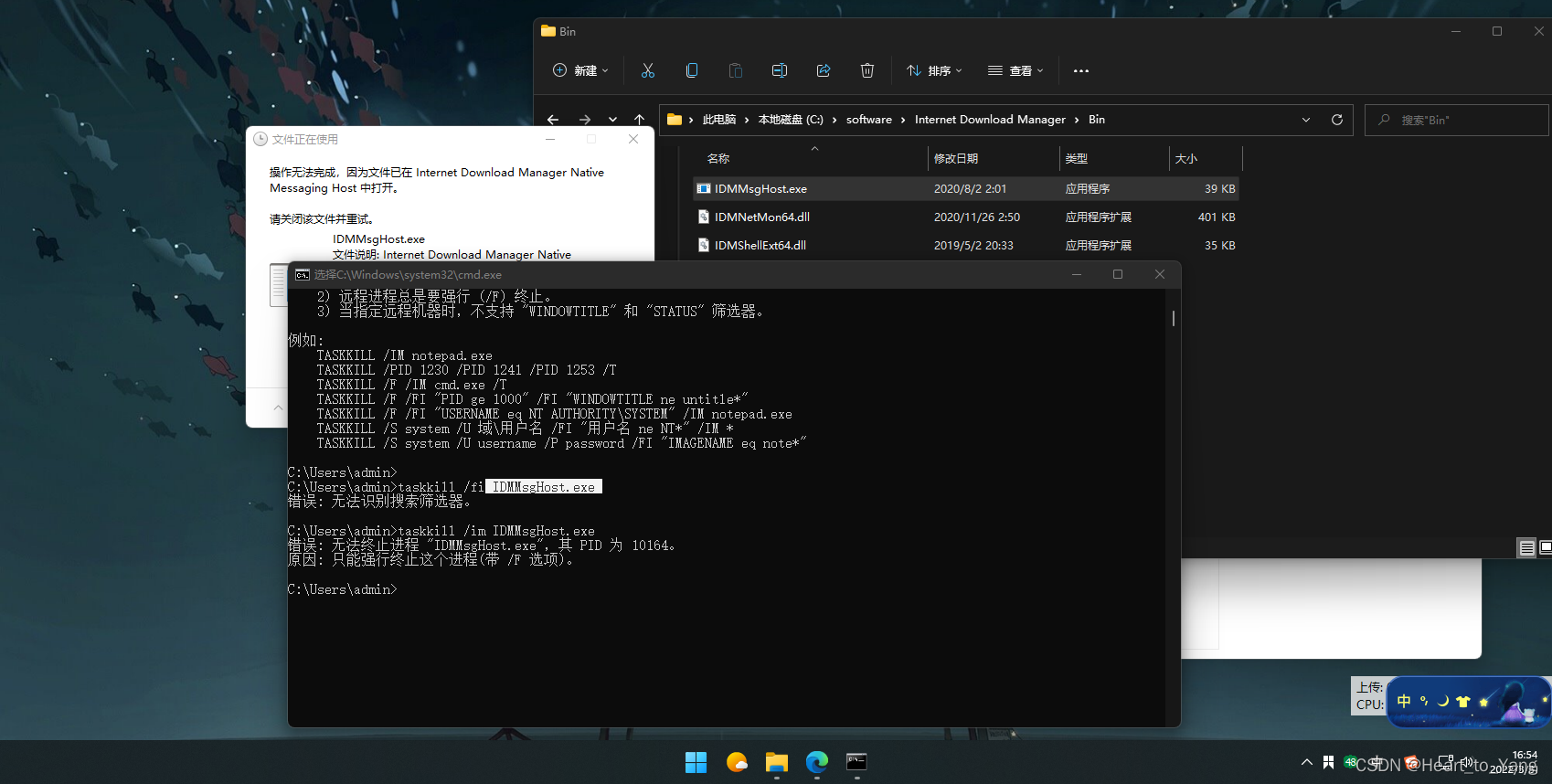Sort by 大小 column header
Viewport: 1552px width, 784px height.
click(1186, 158)
